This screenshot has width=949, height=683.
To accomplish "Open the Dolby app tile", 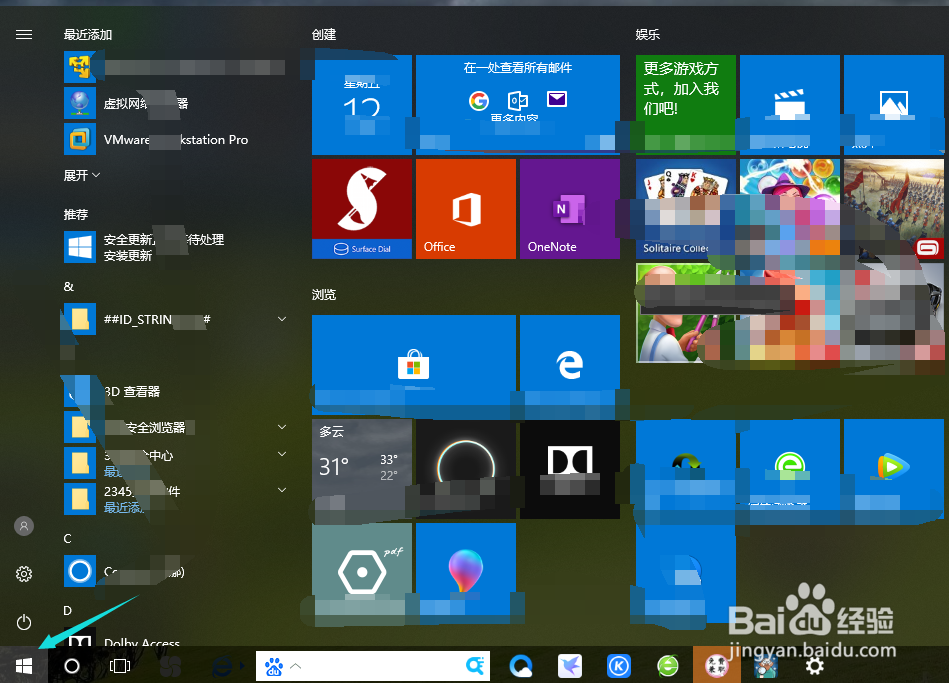I will click(569, 470).
